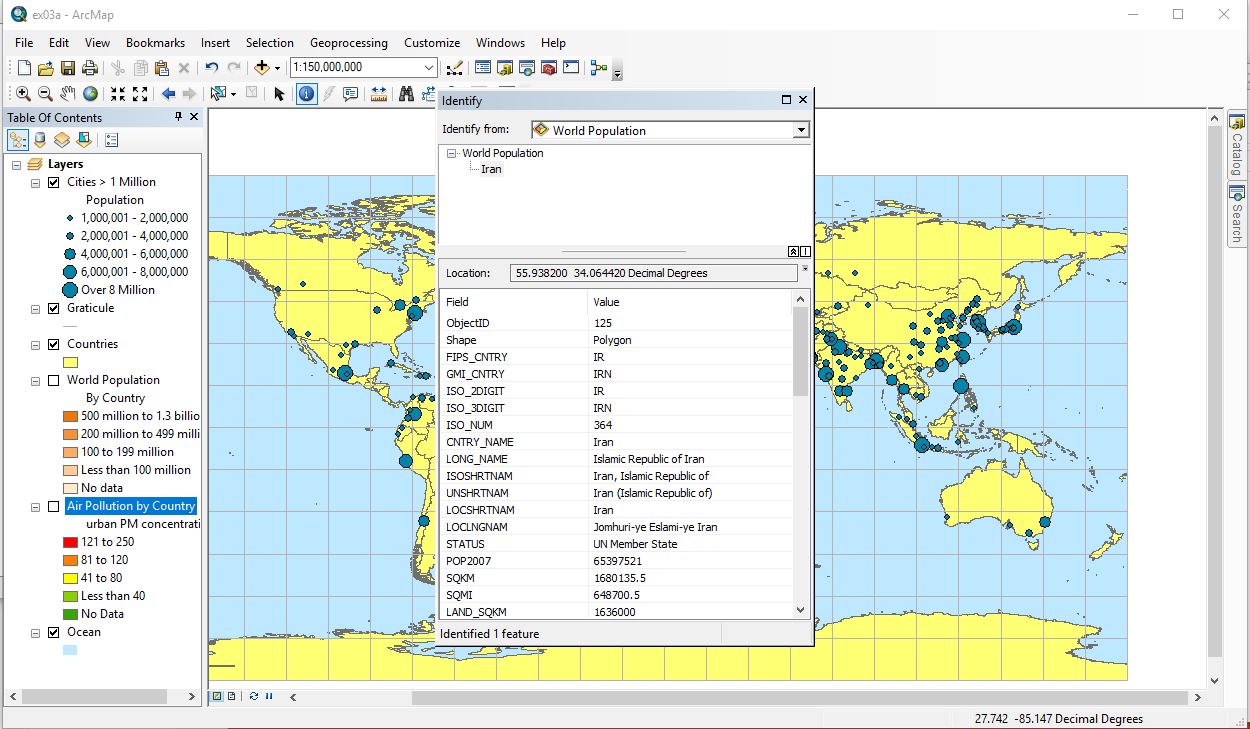
Task: Open the HTML Popup tool
Action: (x=351, y=94)
